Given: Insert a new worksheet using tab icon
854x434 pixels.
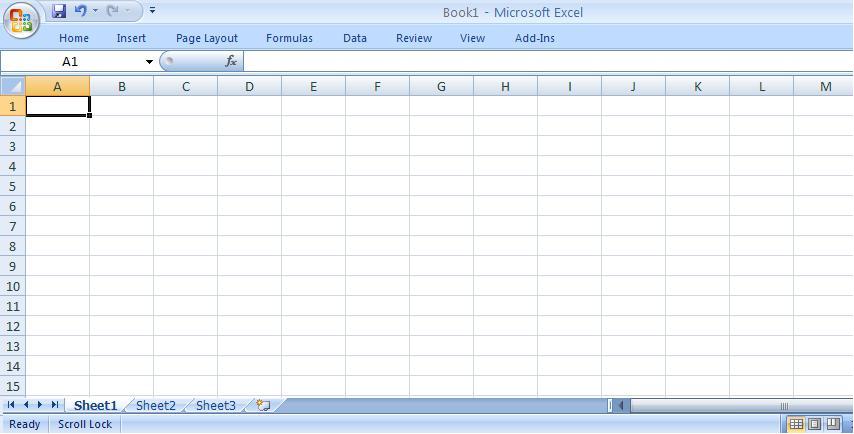Looking at the screenshot, I should click(263, 406).
